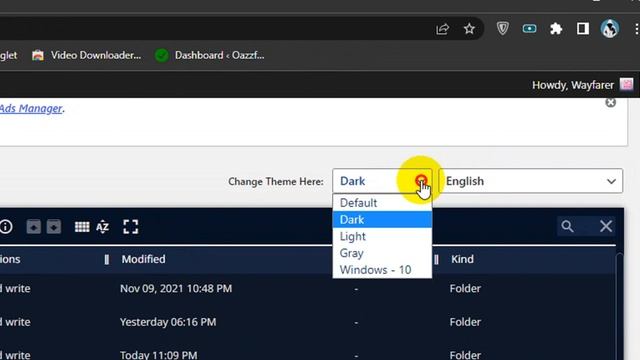
Task: Click the column resize handle before Kind
Action: point(436,259)
